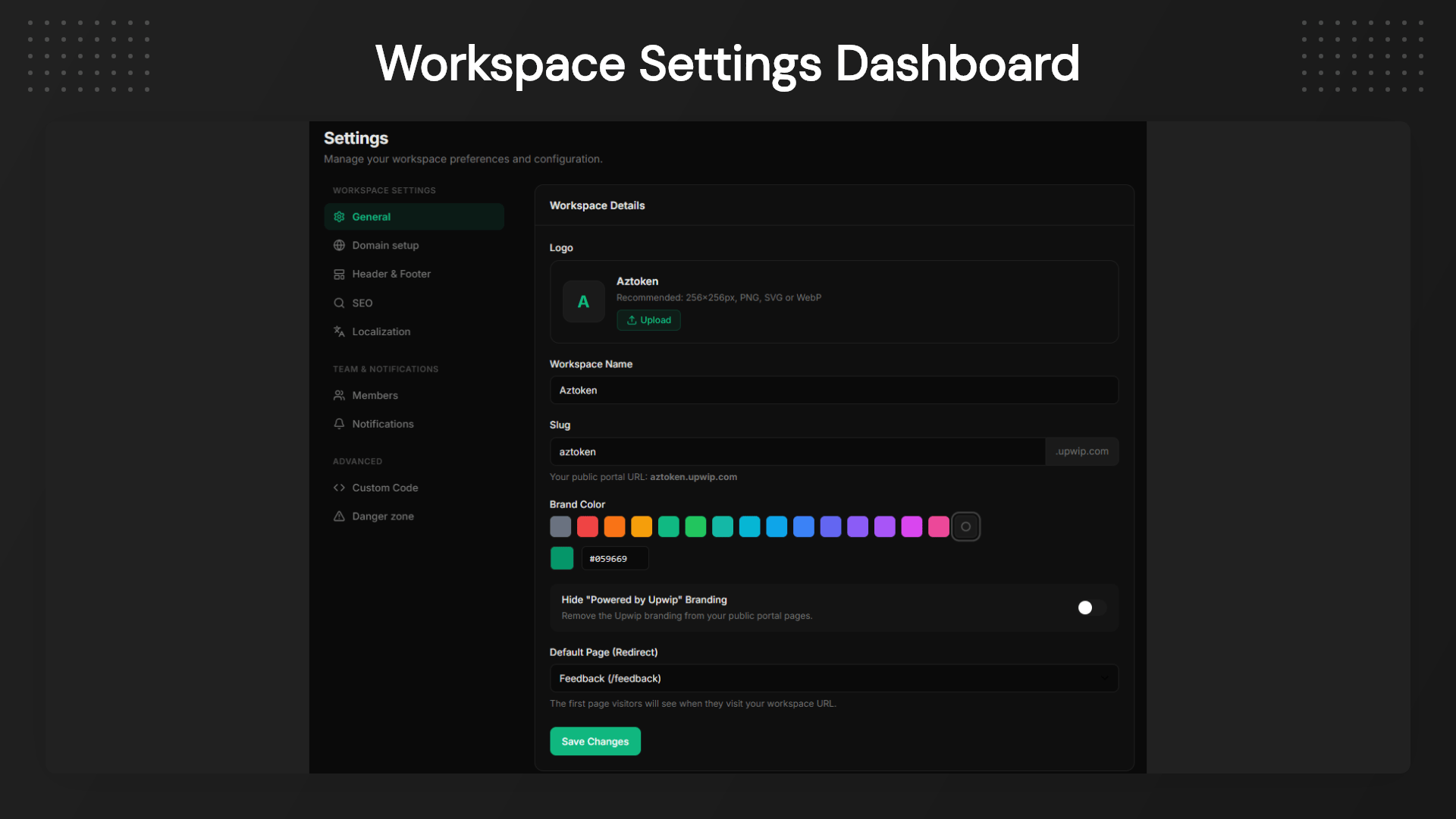Screen dimensions: 1456x819
Task: Select the bright blue brand color swatch
Action: (x=804, y=527)
